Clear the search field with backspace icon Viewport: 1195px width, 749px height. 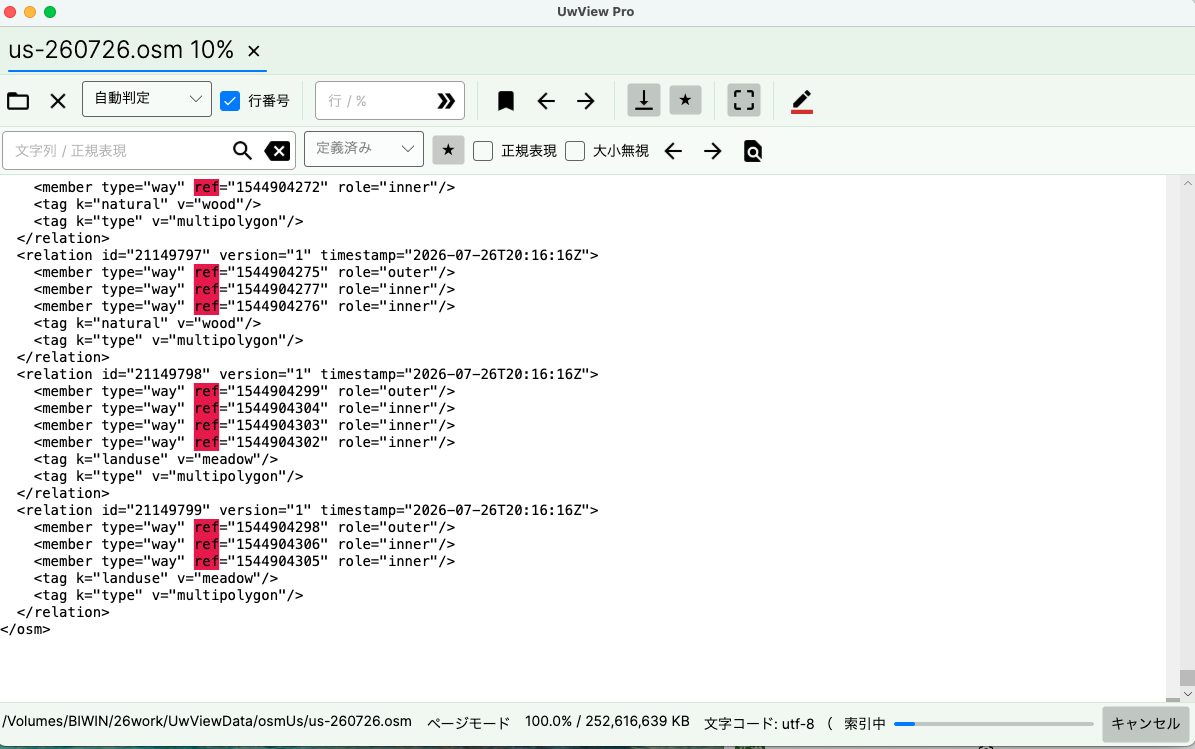click(277, 151)
